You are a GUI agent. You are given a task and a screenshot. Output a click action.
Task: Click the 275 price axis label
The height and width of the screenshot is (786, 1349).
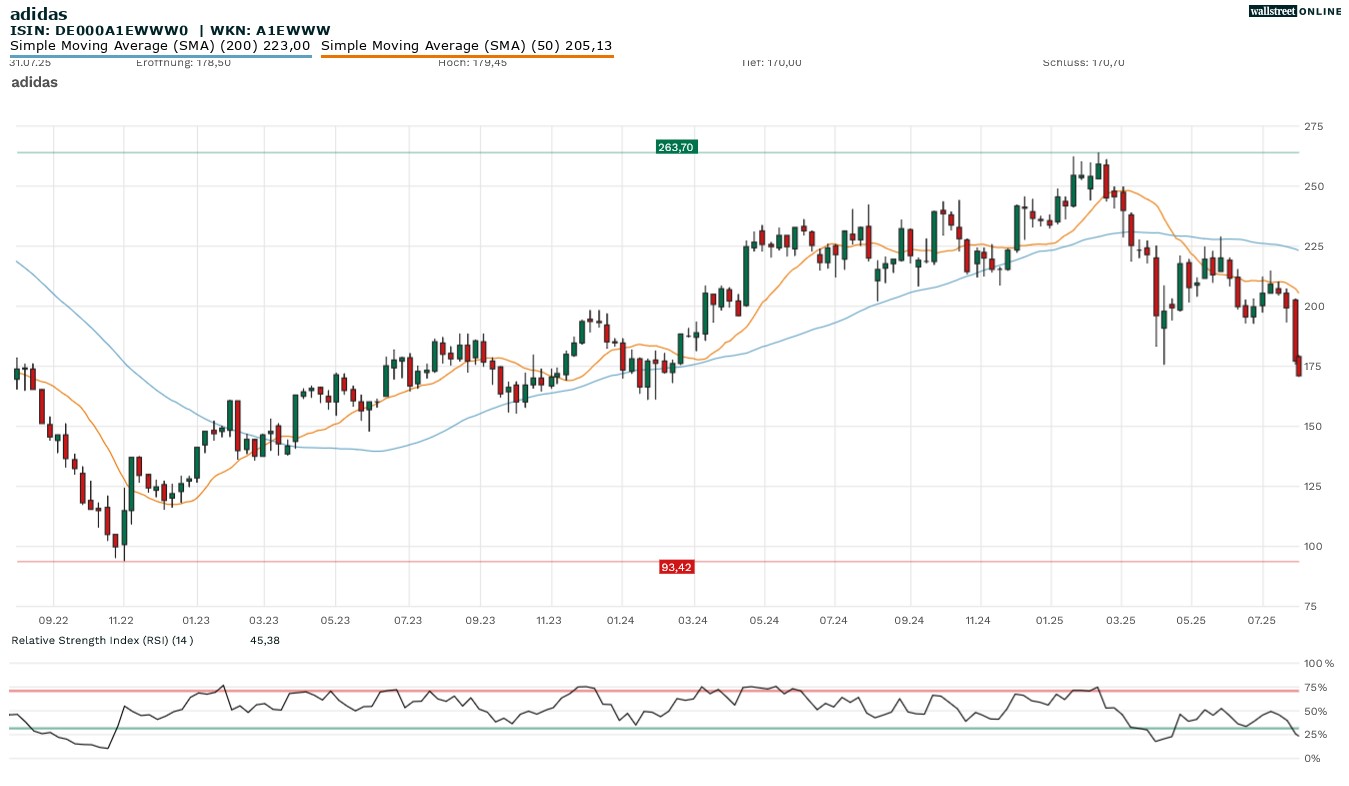pos(1313,126)
